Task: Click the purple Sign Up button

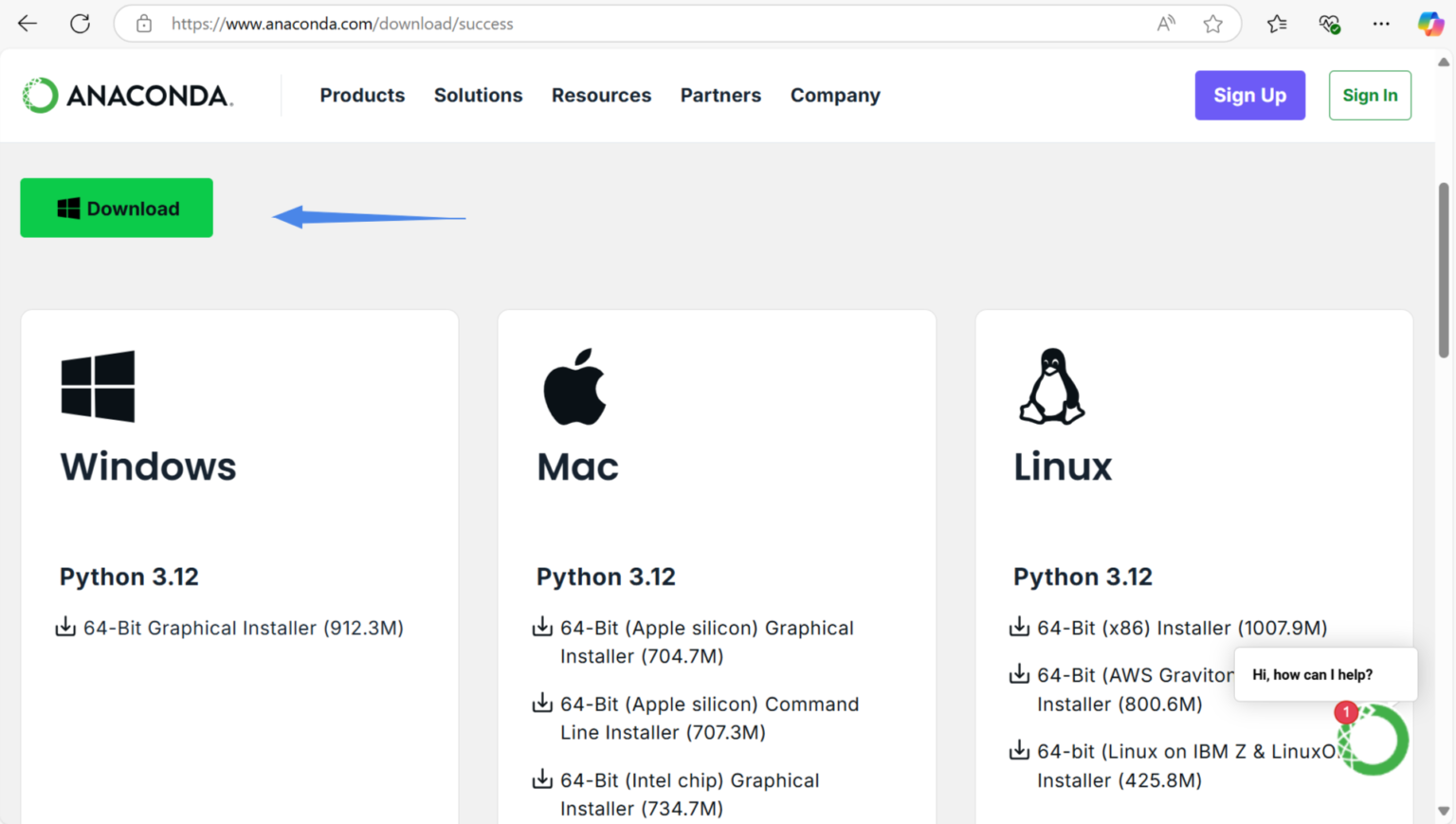Action: pos(1249,95)
